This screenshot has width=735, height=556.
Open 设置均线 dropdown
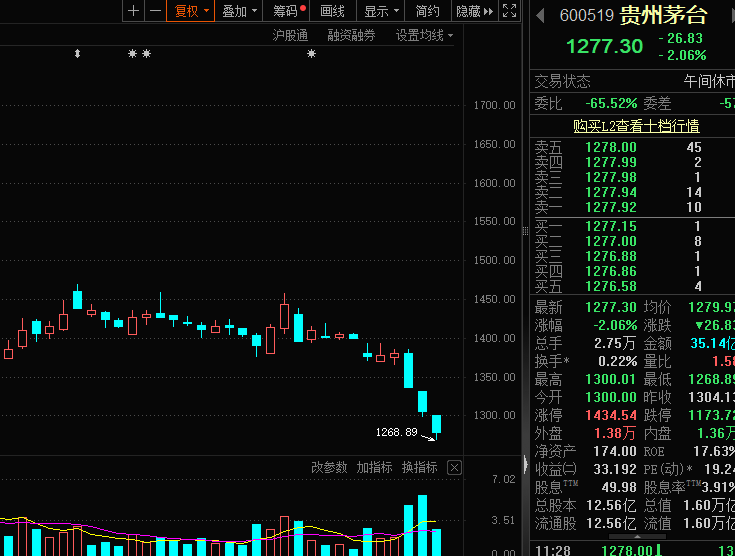(x=424, y=35)
